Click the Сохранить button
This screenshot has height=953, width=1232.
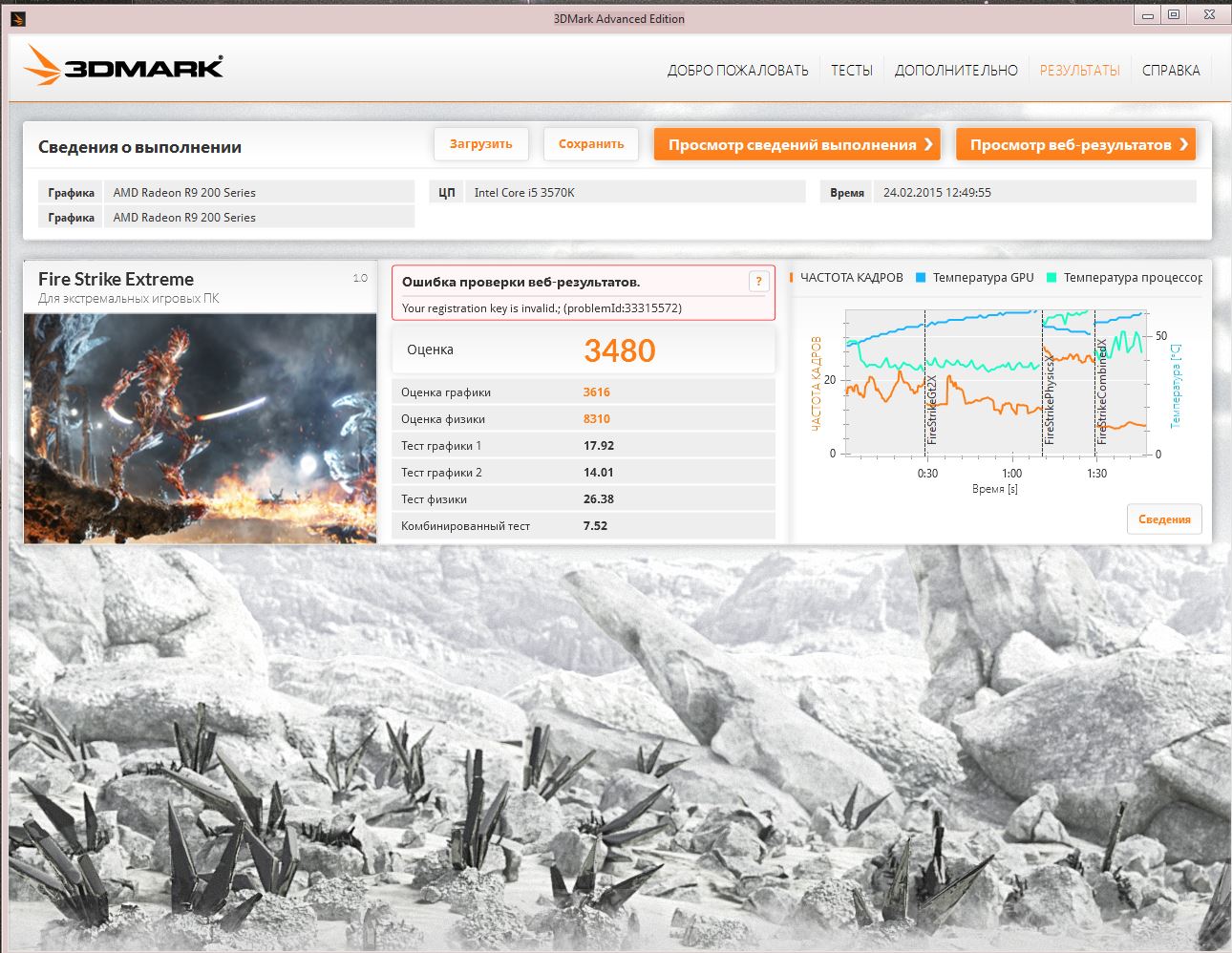pyautogui.click(x=591, y=144)
